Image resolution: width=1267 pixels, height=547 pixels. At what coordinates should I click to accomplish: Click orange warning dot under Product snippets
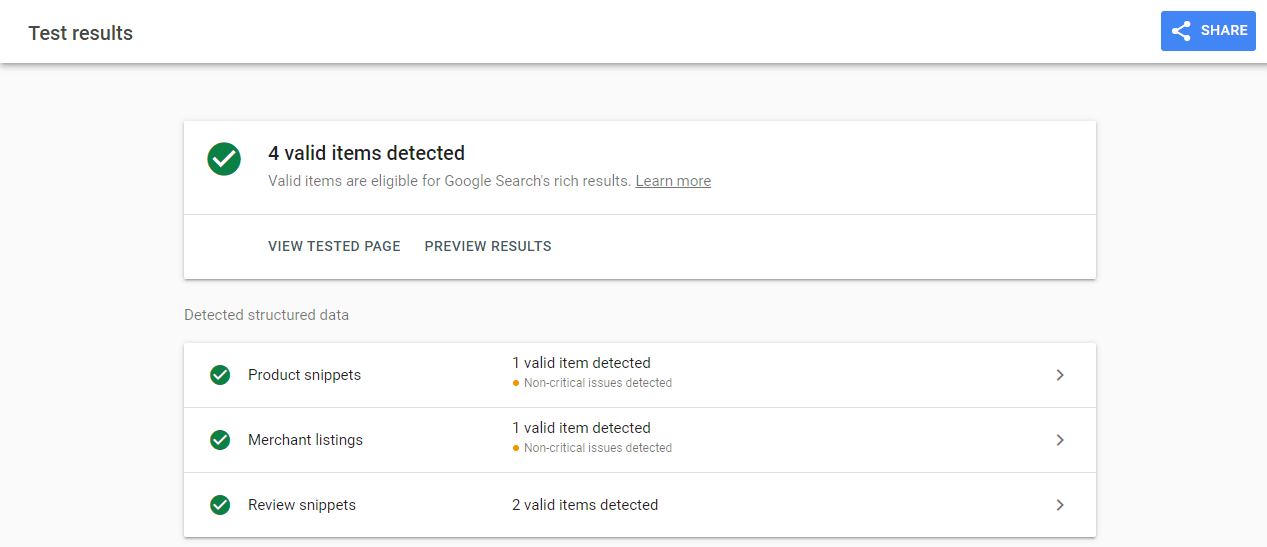click(516, 383)
